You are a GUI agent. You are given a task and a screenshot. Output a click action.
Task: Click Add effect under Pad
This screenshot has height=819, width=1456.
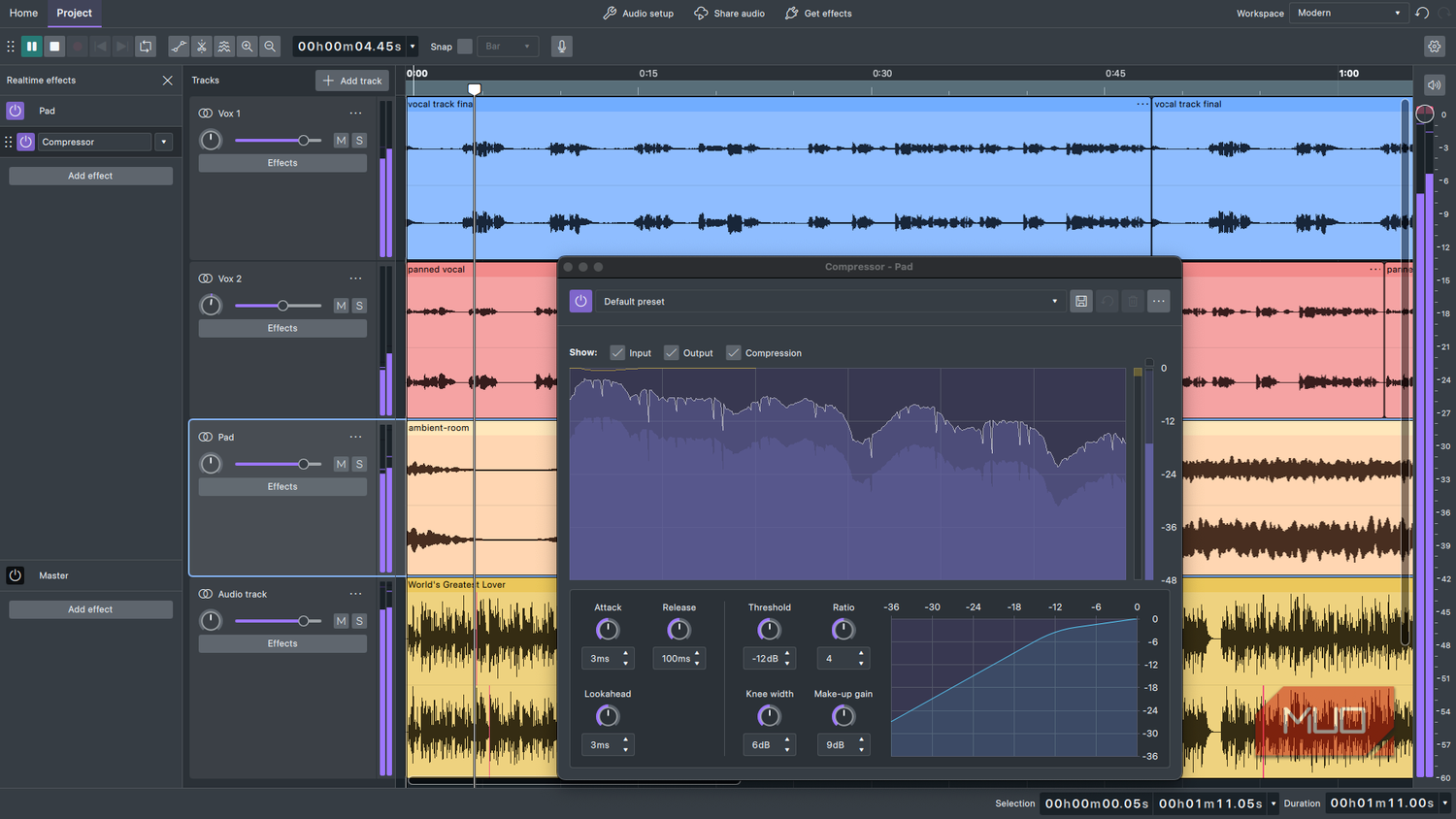(x=90, y=176)
